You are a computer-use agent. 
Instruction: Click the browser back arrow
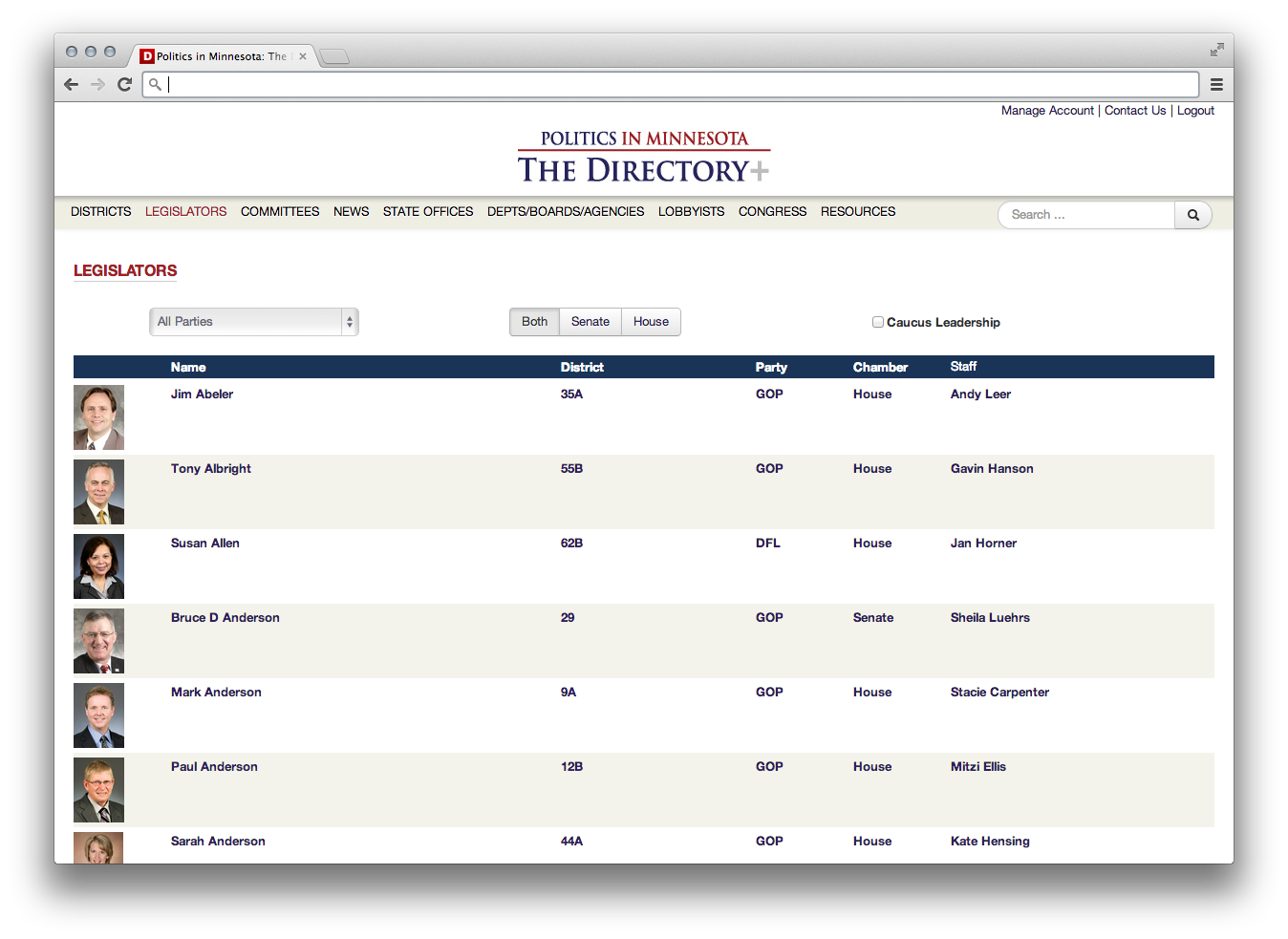(x=72, y=84)
